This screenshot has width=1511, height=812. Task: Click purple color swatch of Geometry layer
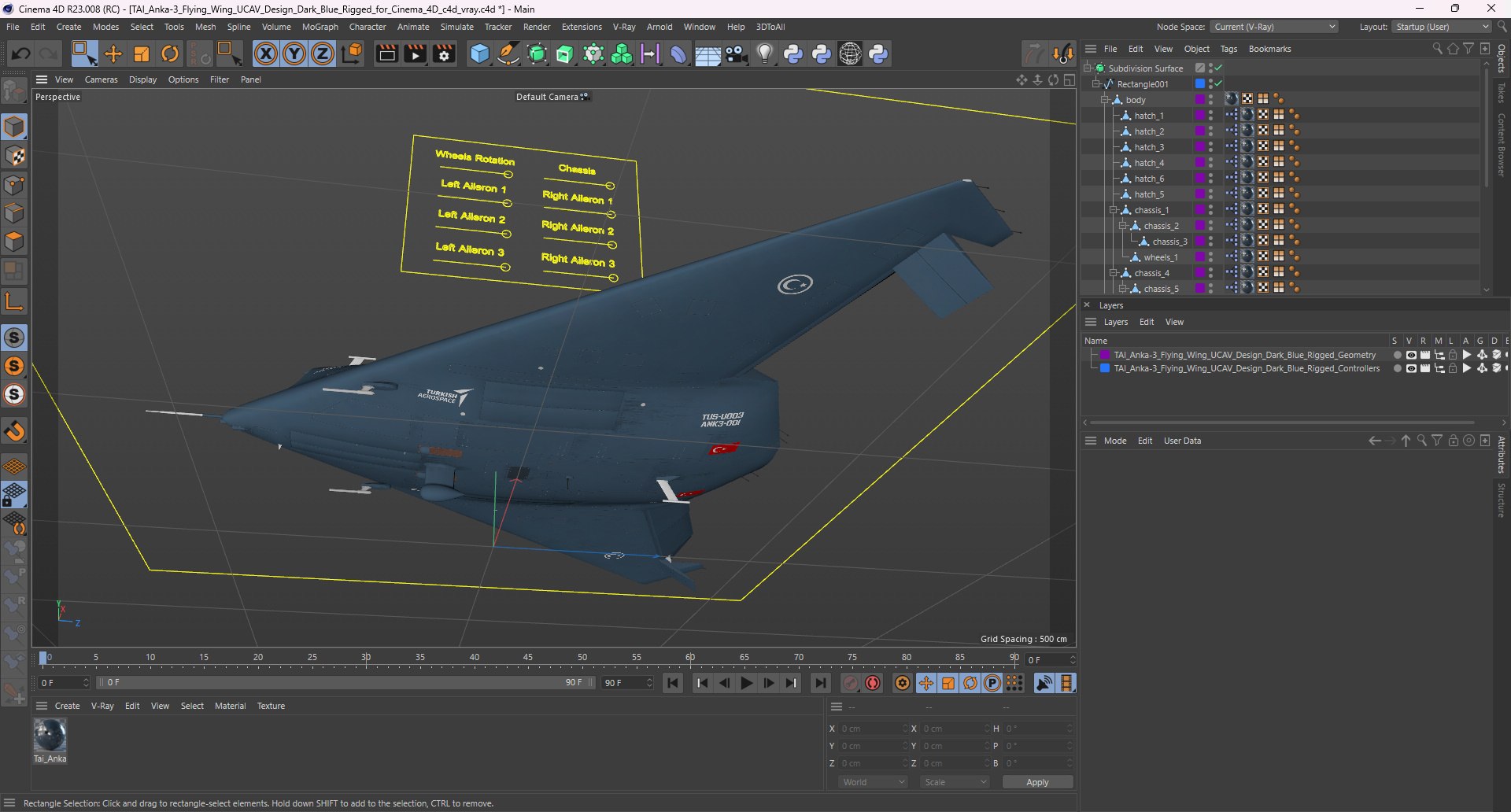(1105, 355)
